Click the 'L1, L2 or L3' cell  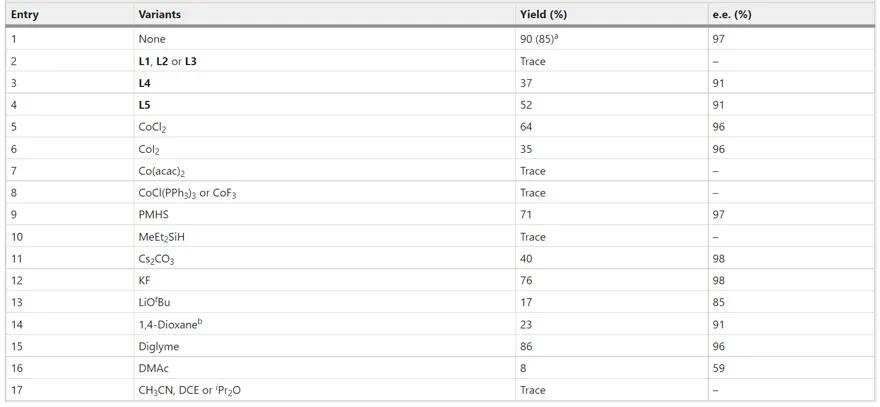[167, 61]
